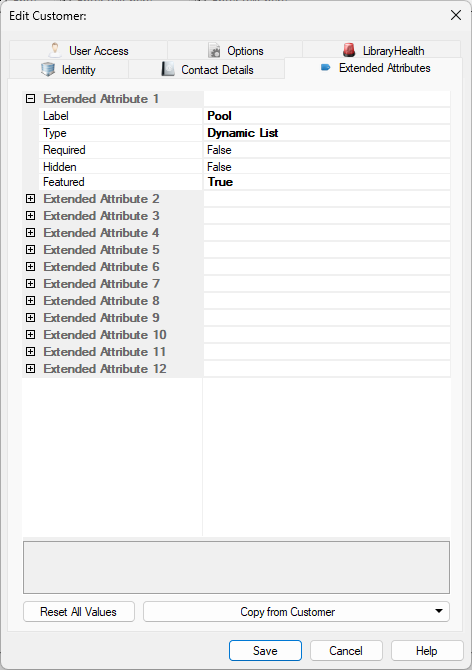Click the Options document gear icon
Image resolution: width=472 pixels, height=670 pixels.
tap(214, 50)
